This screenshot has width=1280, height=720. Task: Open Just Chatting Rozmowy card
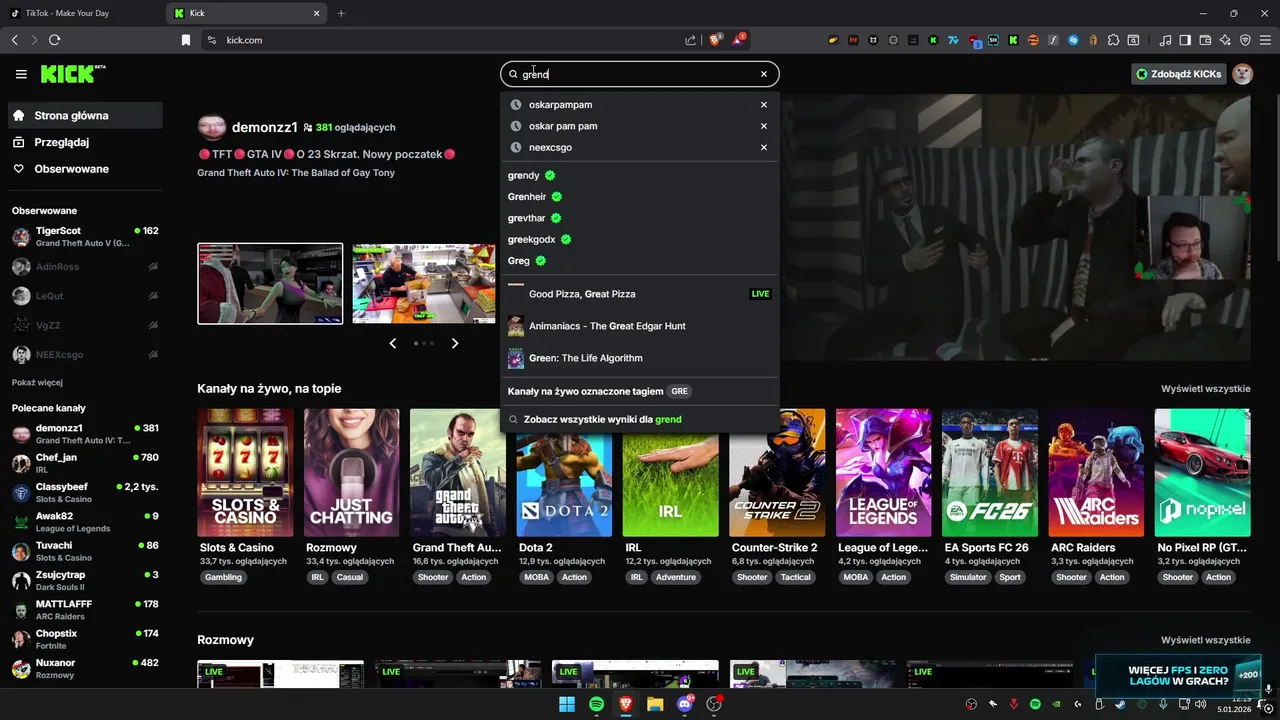tap(351, 473)
